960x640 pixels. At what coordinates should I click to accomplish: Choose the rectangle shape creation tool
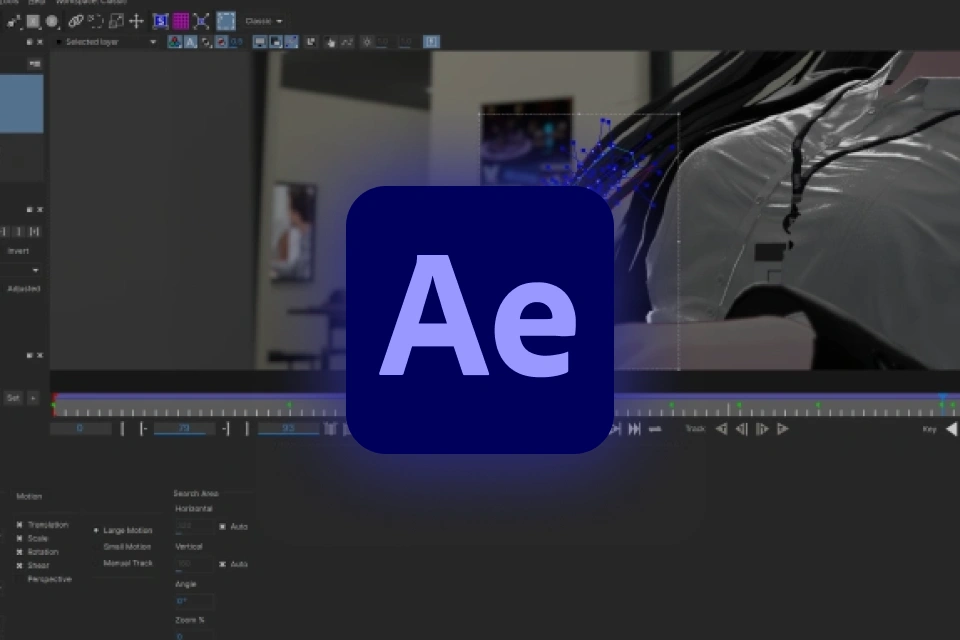(x=33, y=21)
